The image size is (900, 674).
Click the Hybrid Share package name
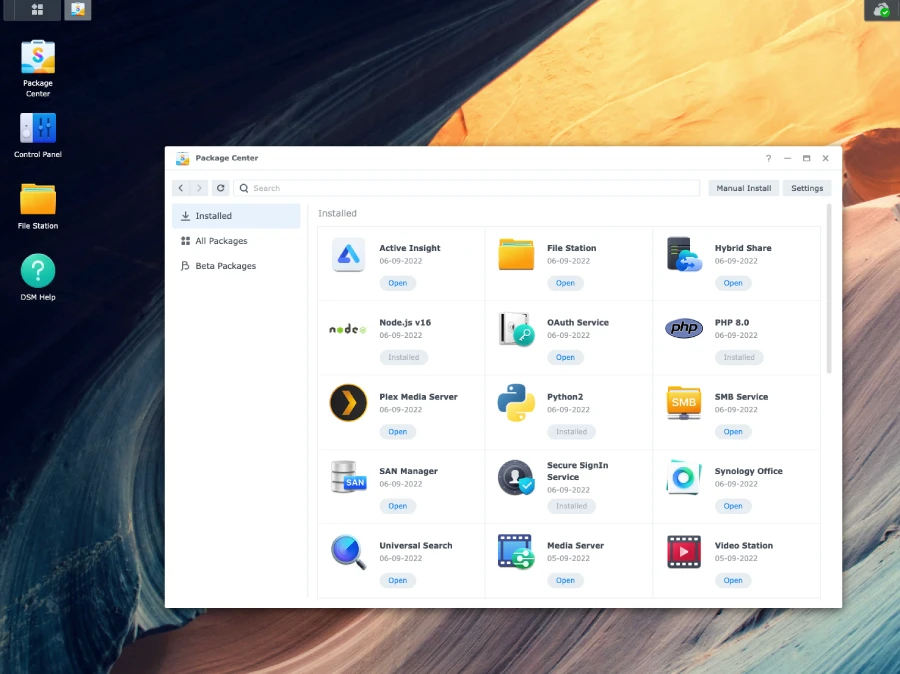coord(743,248)
